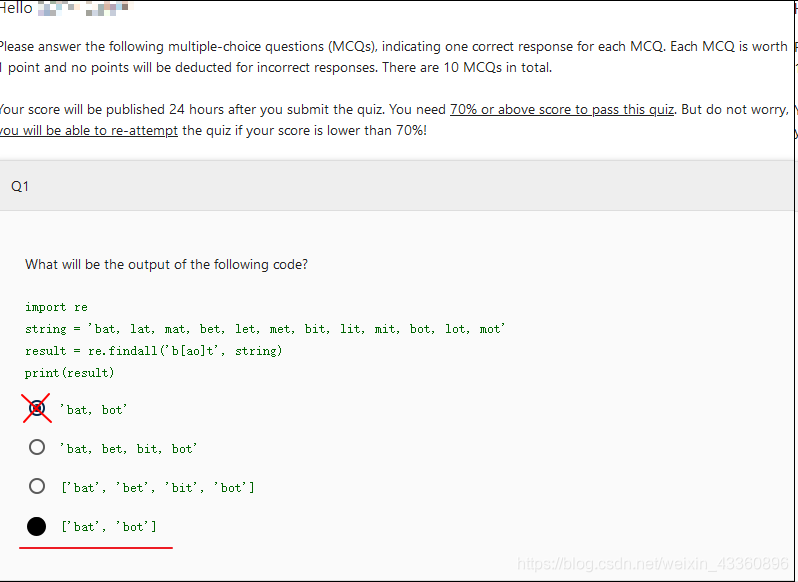Click the code line starting 'string = '
798x582 pixels.
click(x=265, y=329)
